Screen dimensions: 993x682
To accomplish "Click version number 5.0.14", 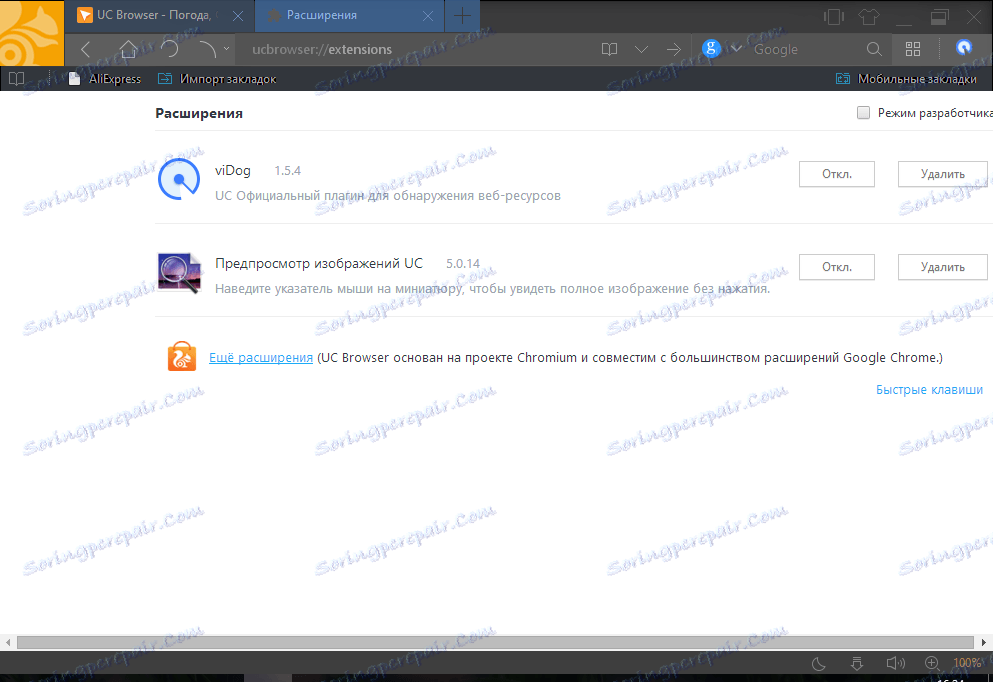I will 463,263.
